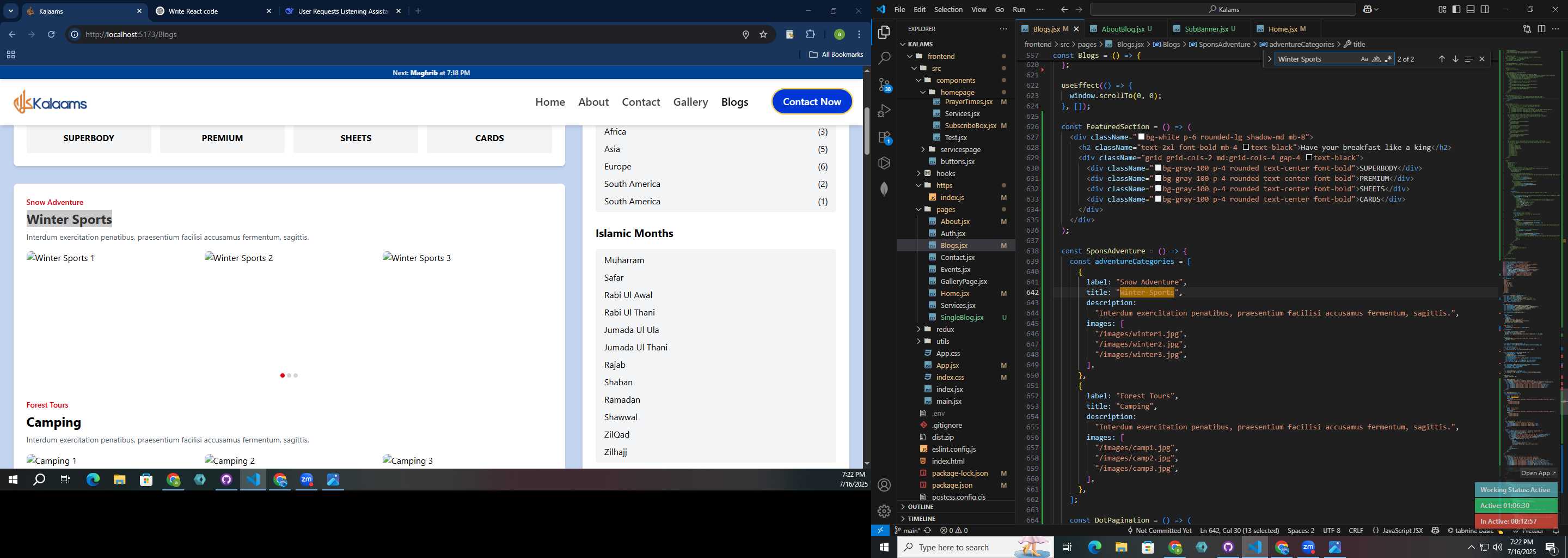Click text-black color swatch on line 628
This screenshot has height=558, width=1568.
(1247, 148)
